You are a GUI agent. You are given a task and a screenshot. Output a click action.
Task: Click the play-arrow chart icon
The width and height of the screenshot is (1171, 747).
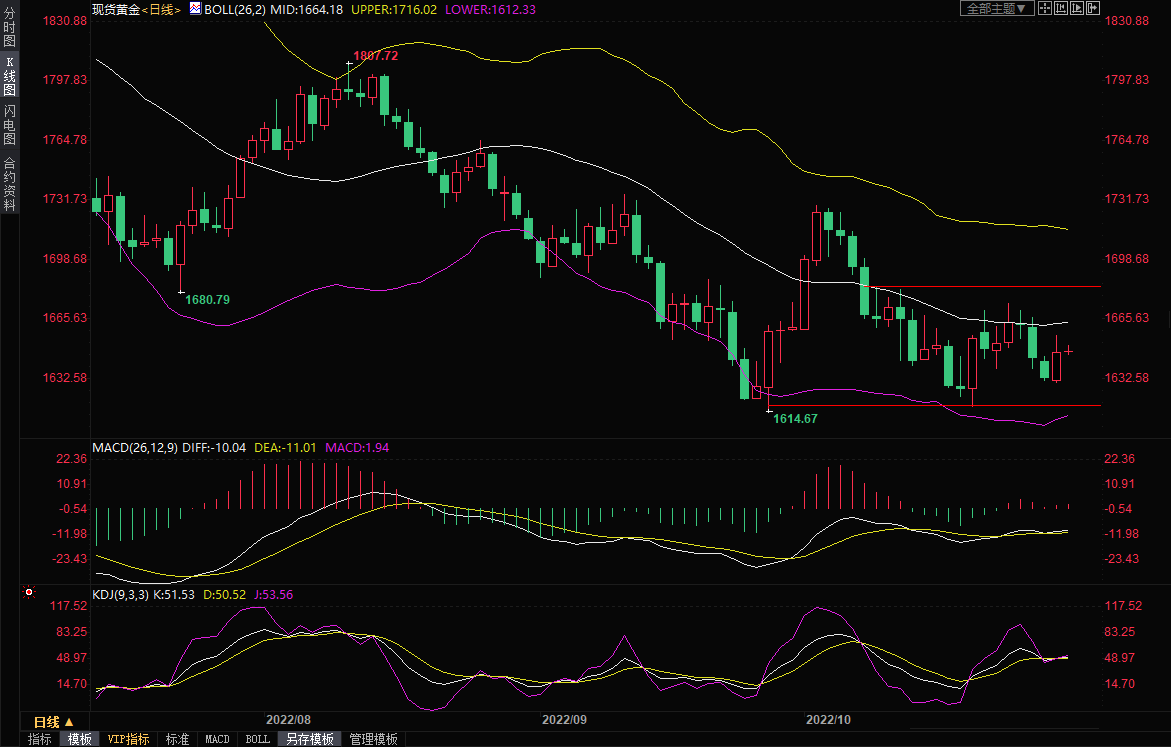point(1077,8)
